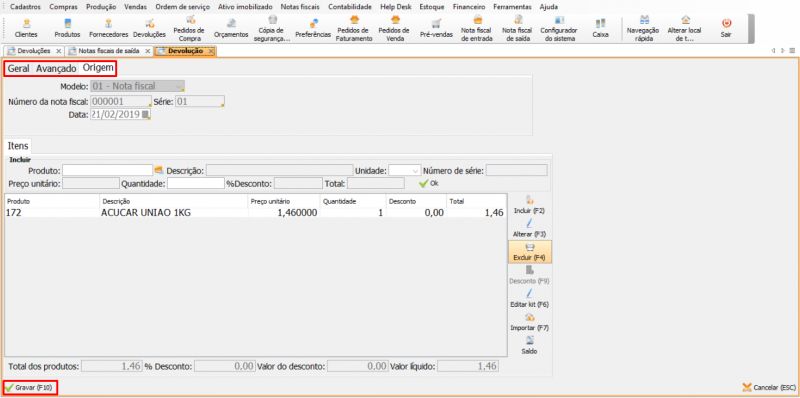Open the Produtos toolbar icon

(x=67, y=29)
